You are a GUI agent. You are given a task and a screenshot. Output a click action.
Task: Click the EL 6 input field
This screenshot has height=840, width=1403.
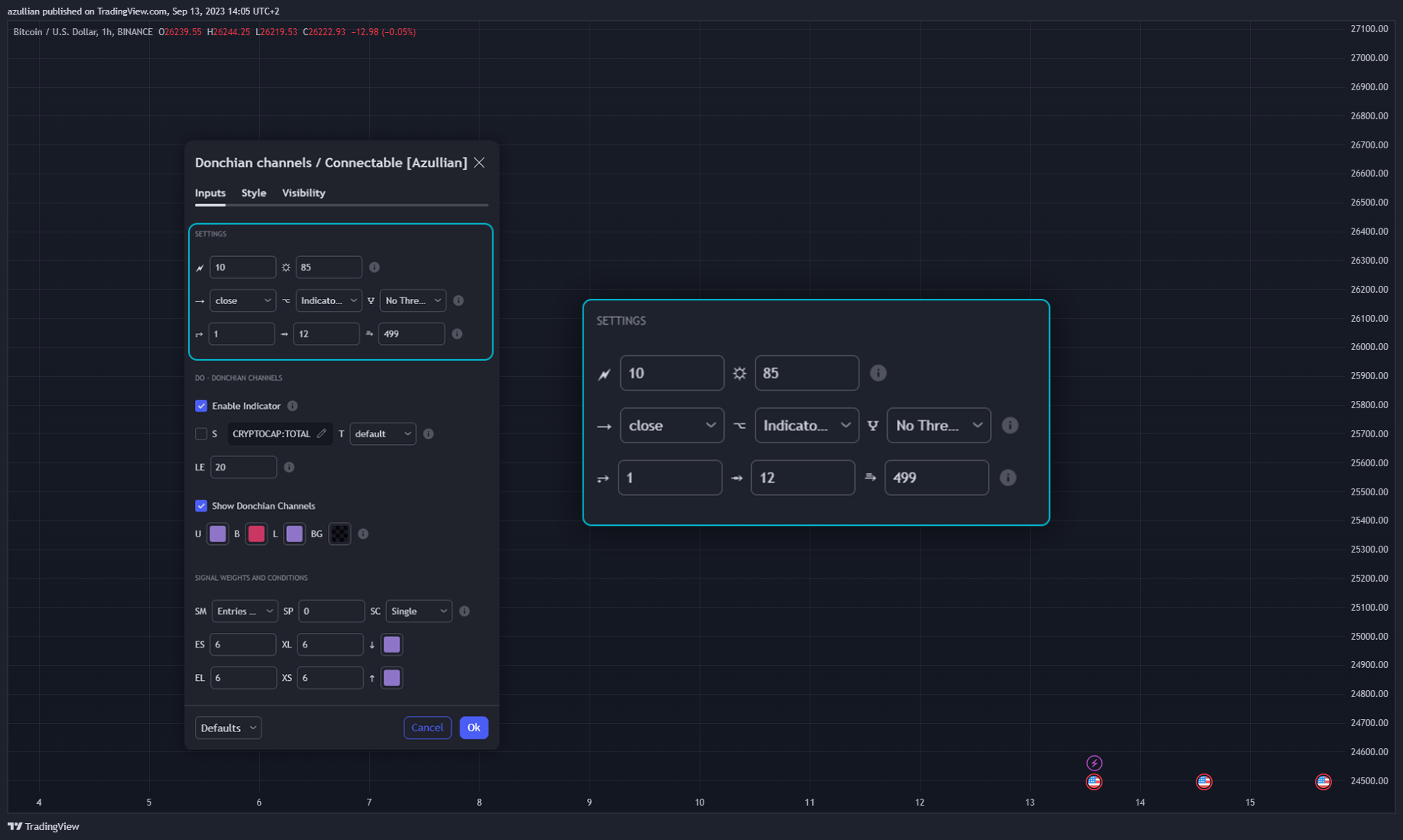243,678
